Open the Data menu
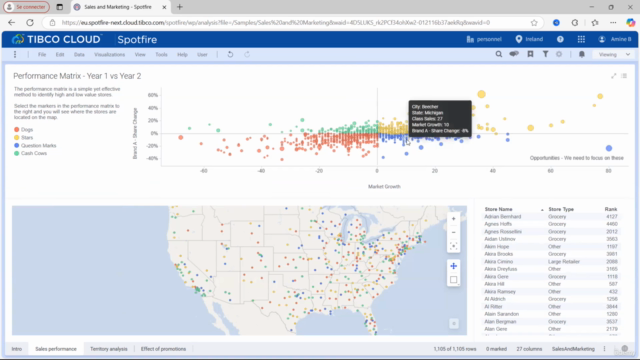The image size is (640, 360). 79,54
